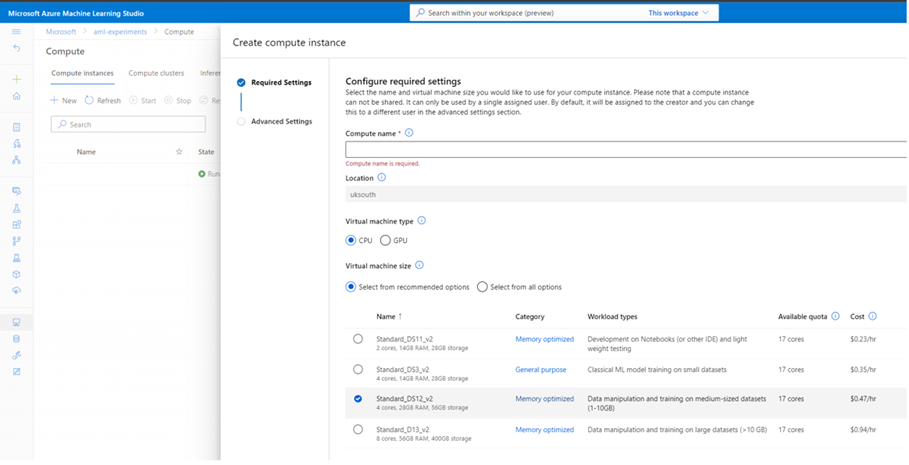This screenshot has height=465, width=909.
Task: Click info icon next to Virtual machine type
Action: coord(421,221)
